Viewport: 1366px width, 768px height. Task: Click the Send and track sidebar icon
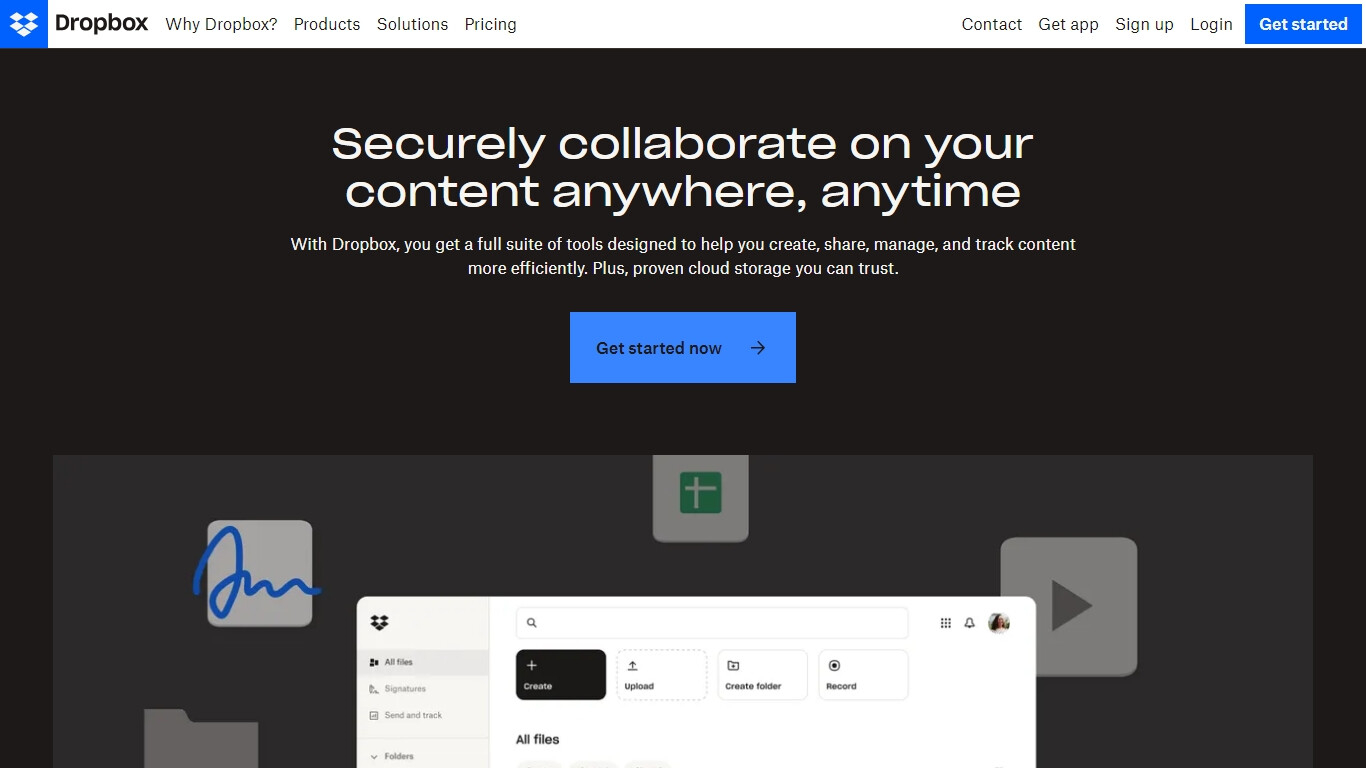click(x=374, y=715)
